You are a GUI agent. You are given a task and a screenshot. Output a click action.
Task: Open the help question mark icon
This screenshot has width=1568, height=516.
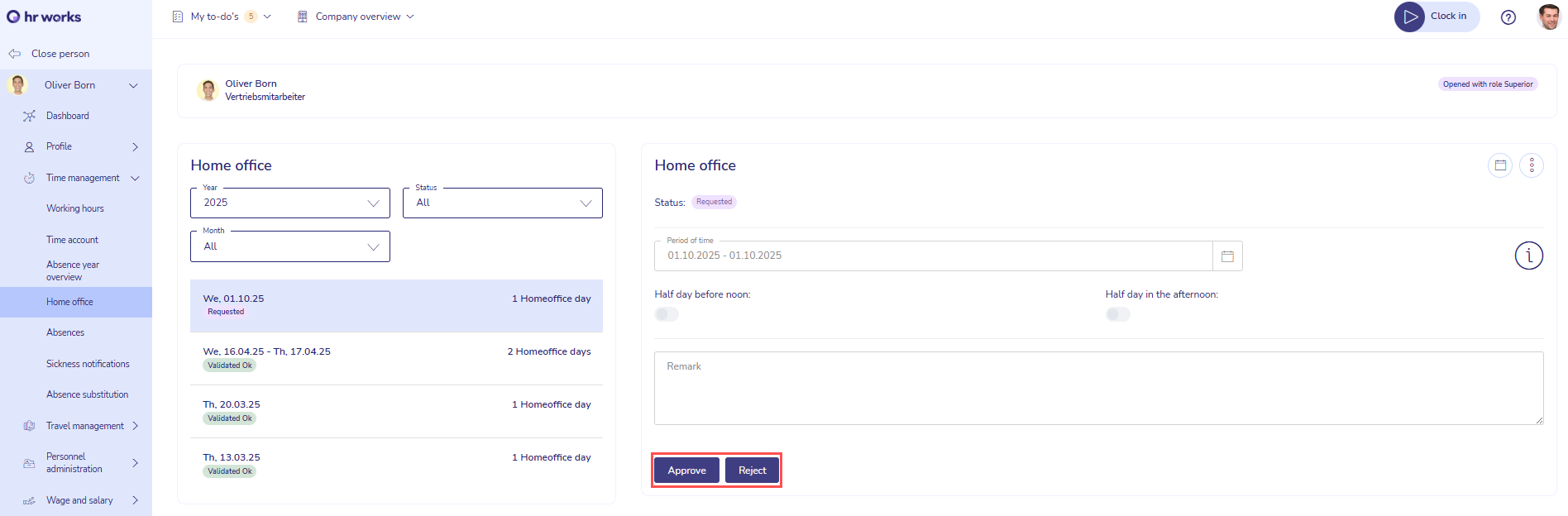[1508, 17]
